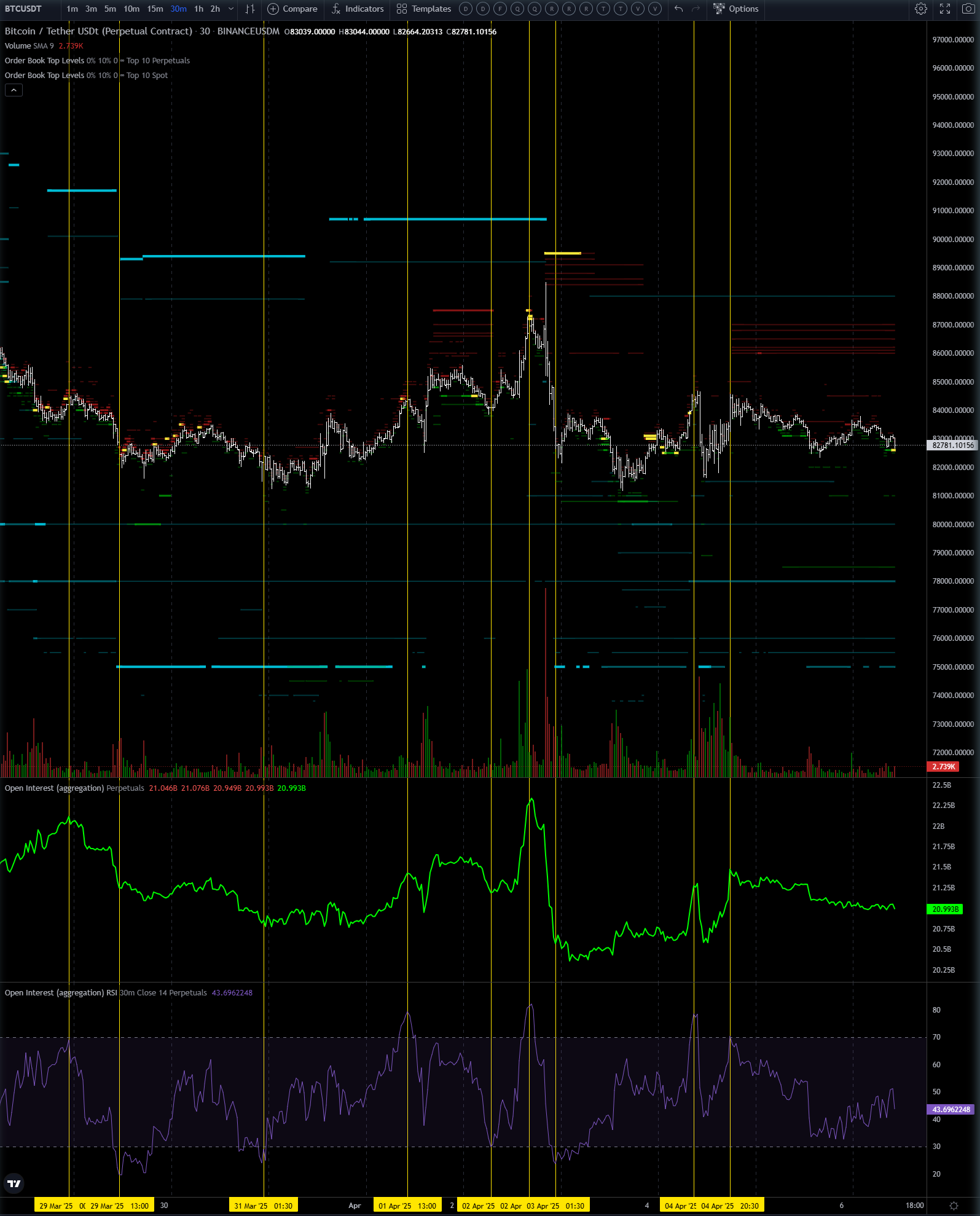Viewport: 980px width, 1216px height.
Task: Click the 18:00 time axis label
Action: [x=914, y=1206]
